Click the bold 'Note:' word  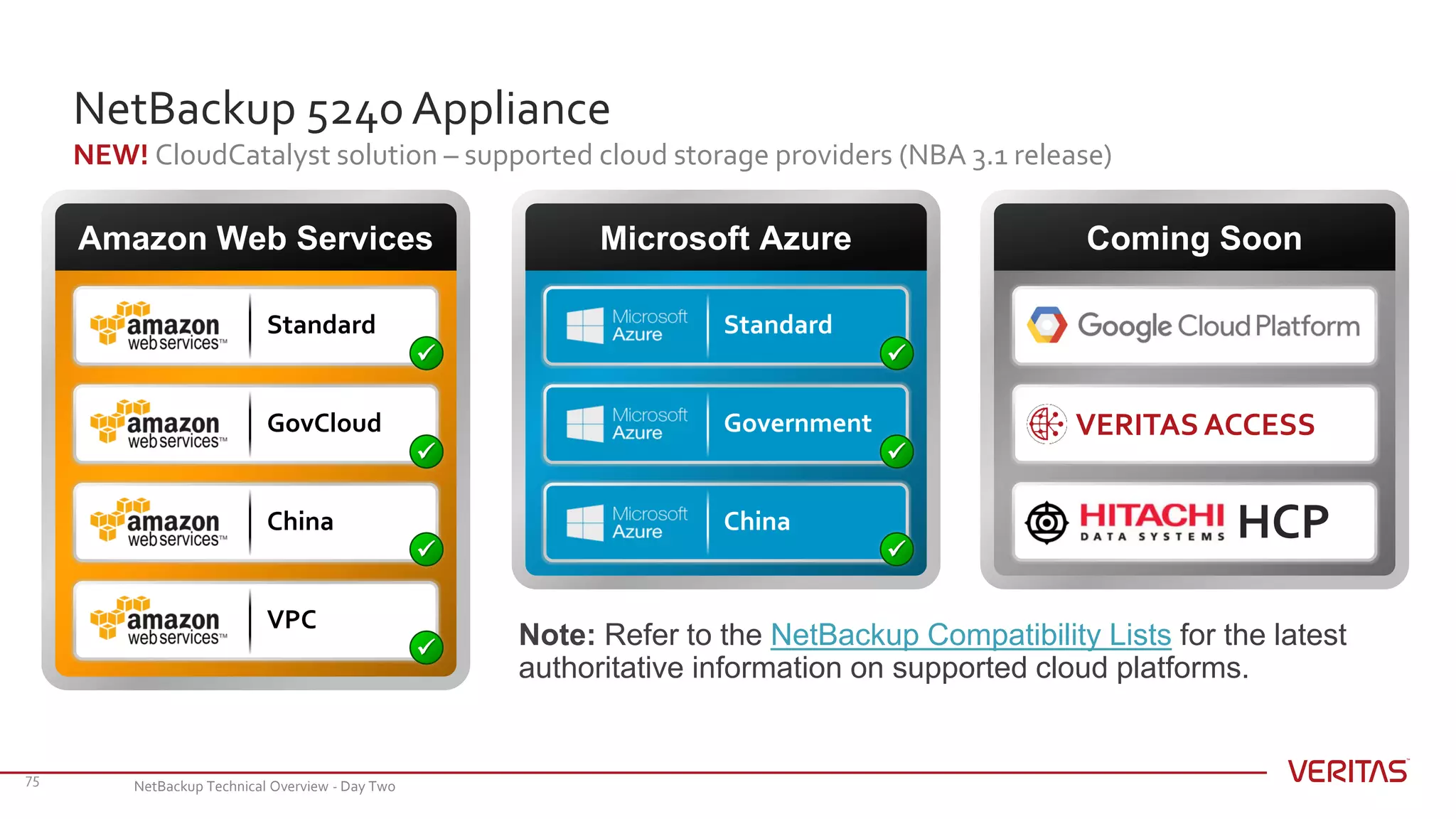(x=557, y=635)
